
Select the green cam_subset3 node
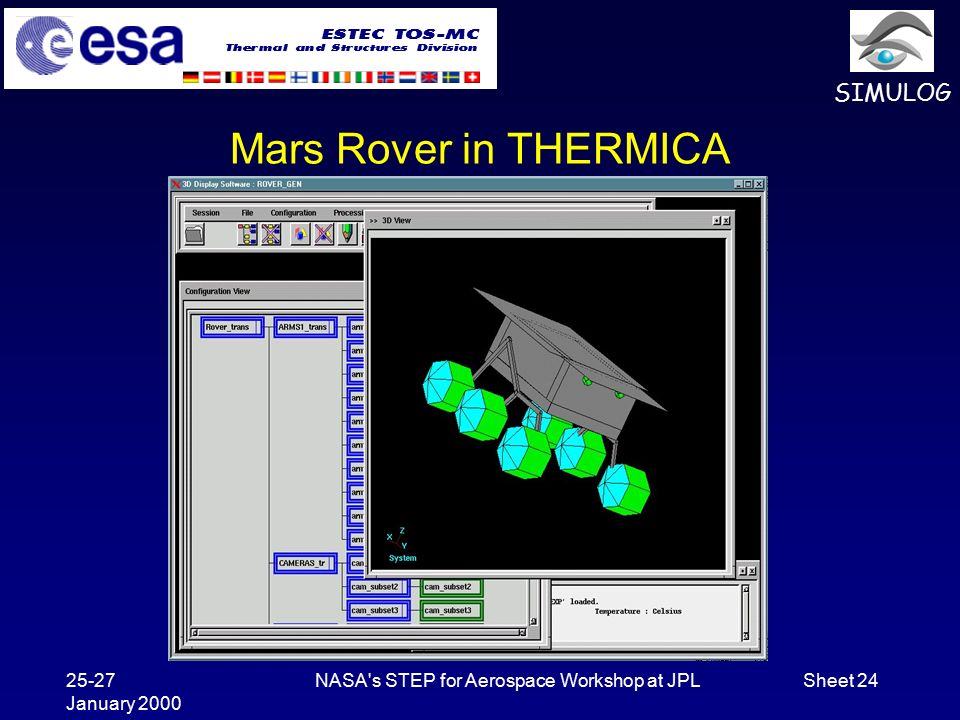tap(451, 610)
